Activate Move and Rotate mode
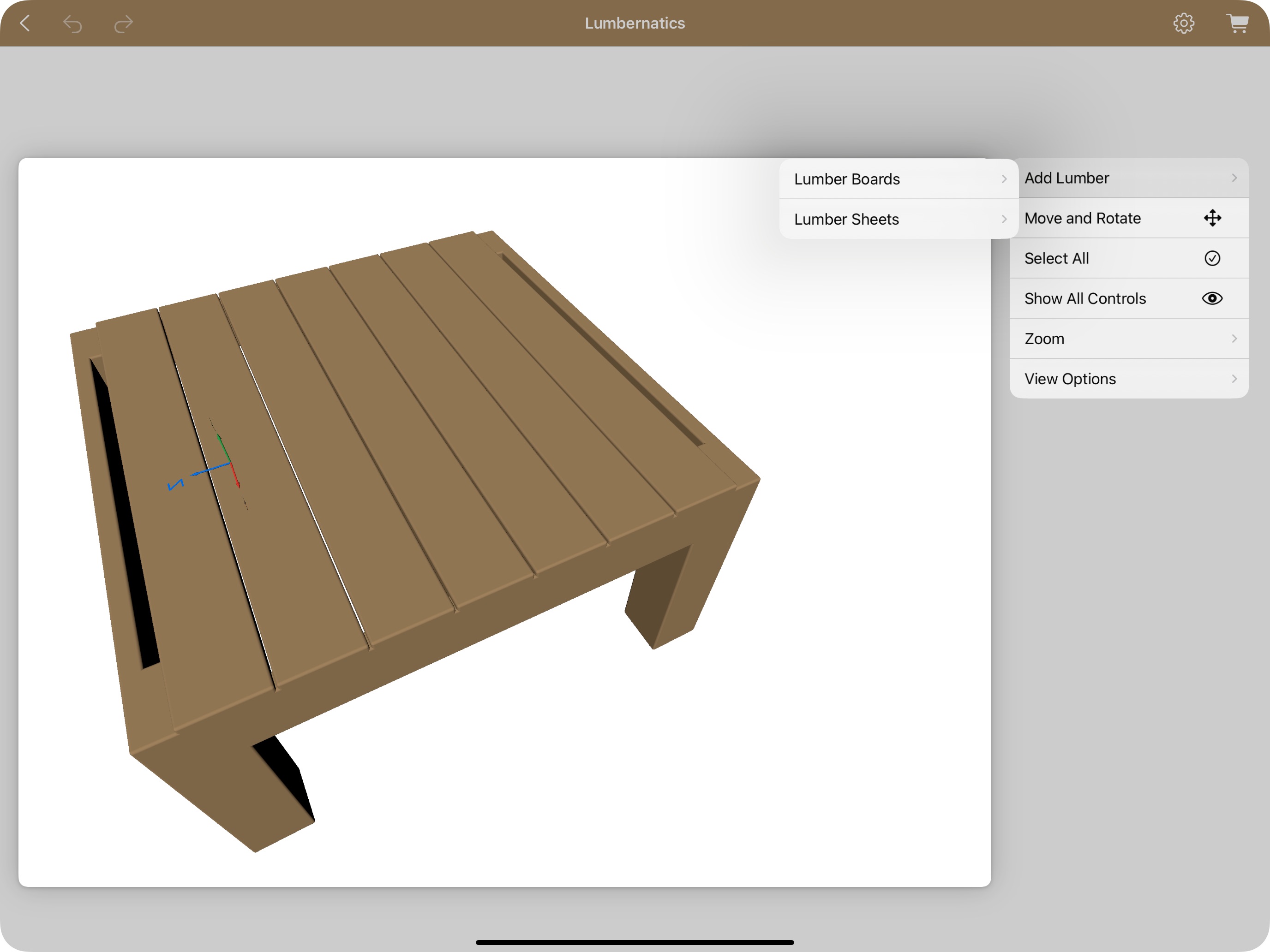The height and width of the screenshot is (952, 1270). tap(1082, 218)
